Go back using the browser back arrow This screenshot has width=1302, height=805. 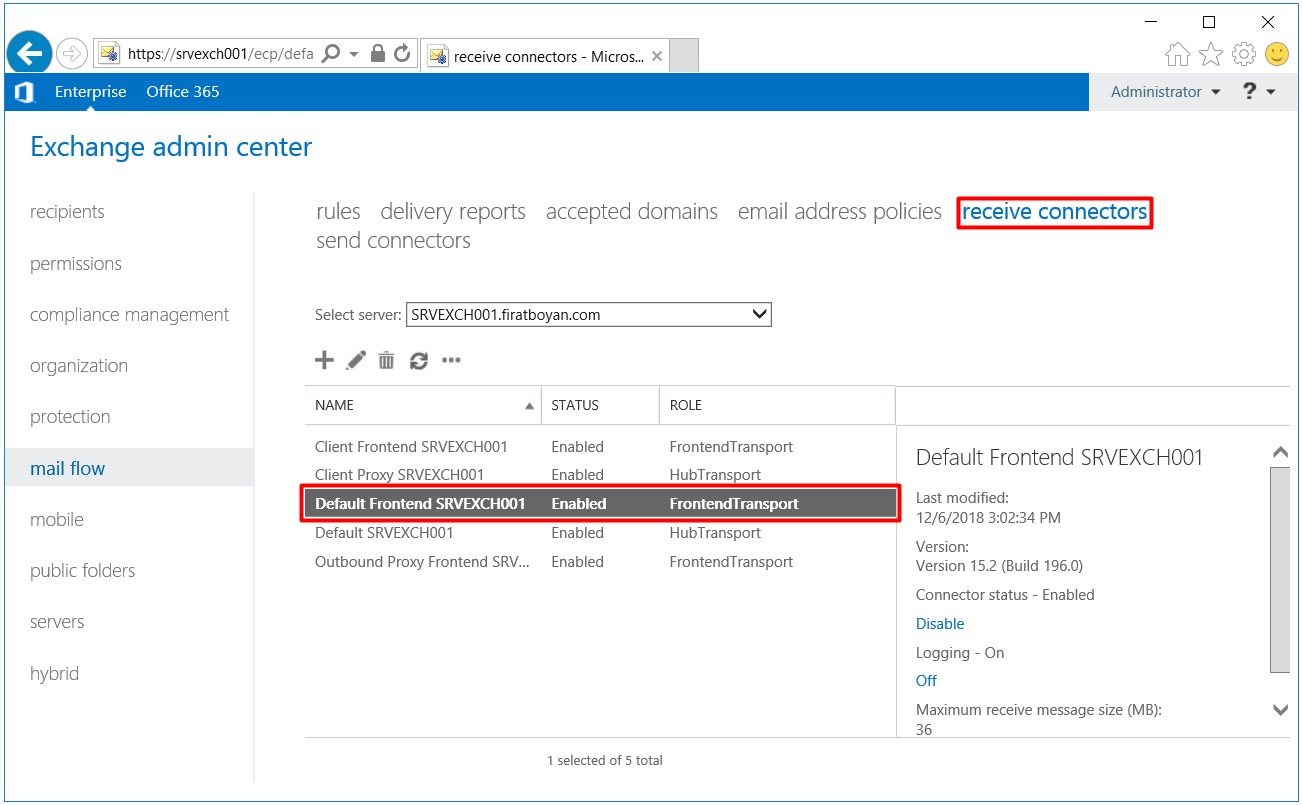click(x=30, y=53)
